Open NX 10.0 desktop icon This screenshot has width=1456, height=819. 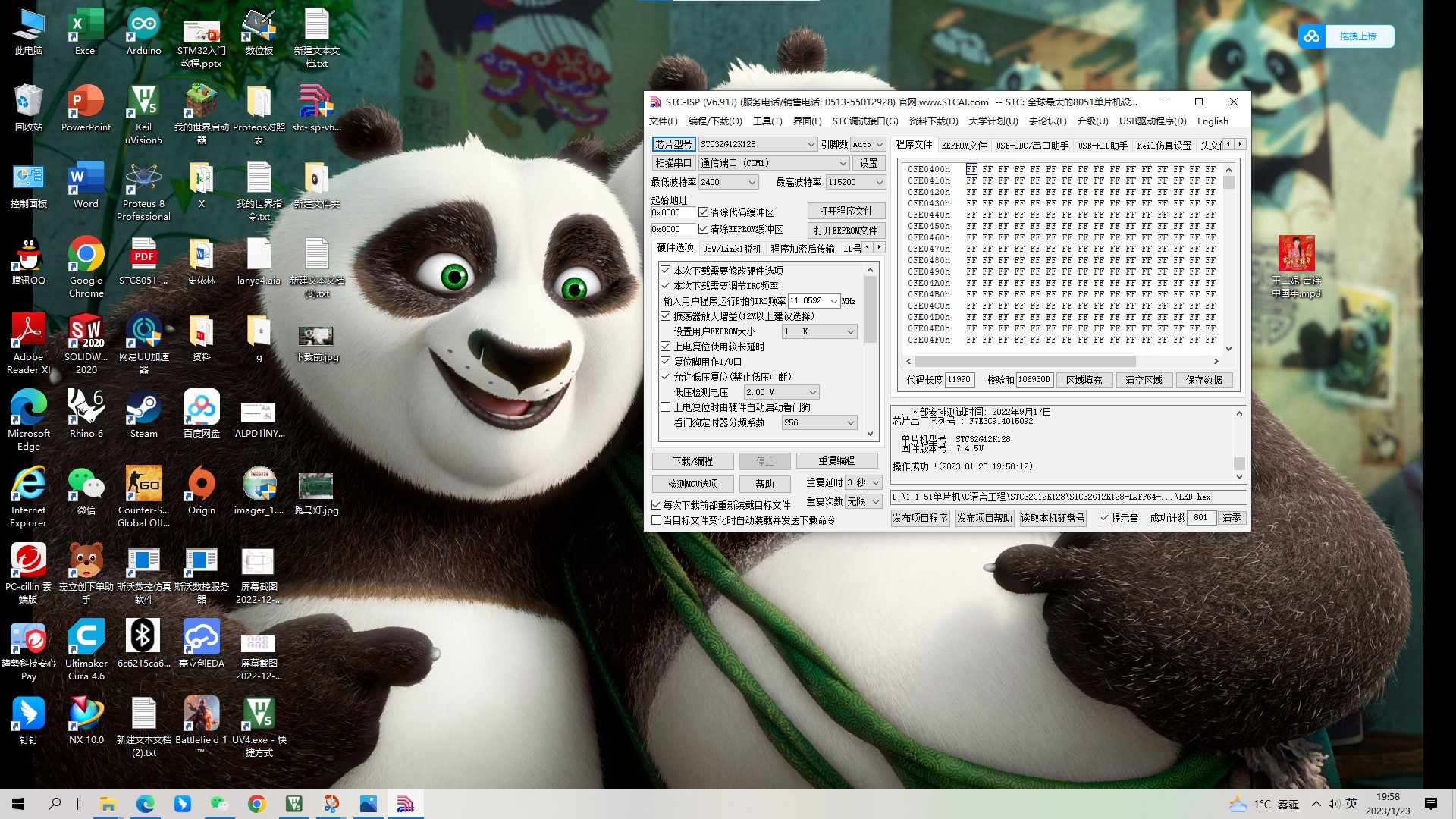86,721
